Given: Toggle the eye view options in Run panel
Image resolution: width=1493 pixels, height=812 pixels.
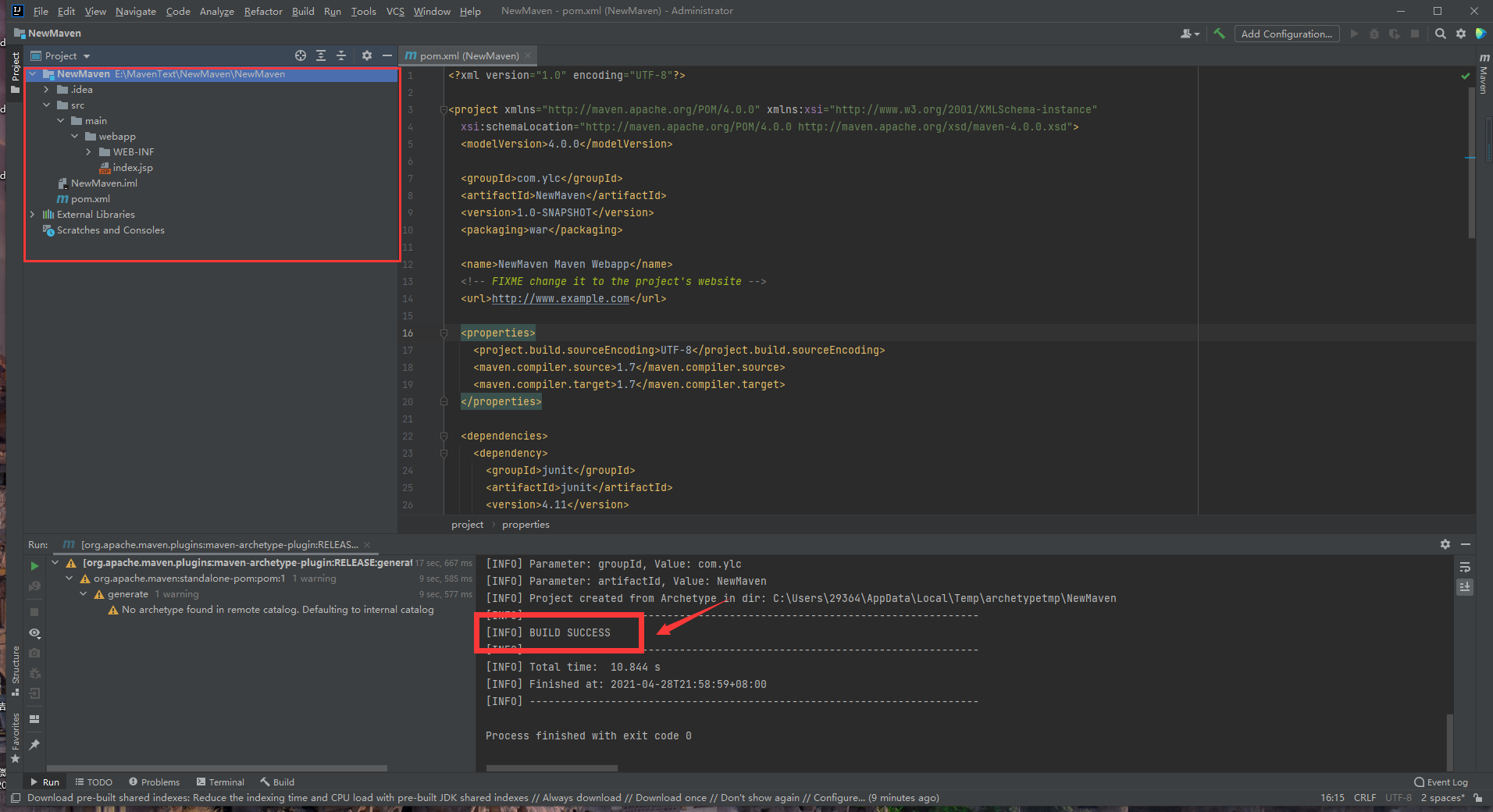Looking at the screenshot, I should tap(34, 633).
